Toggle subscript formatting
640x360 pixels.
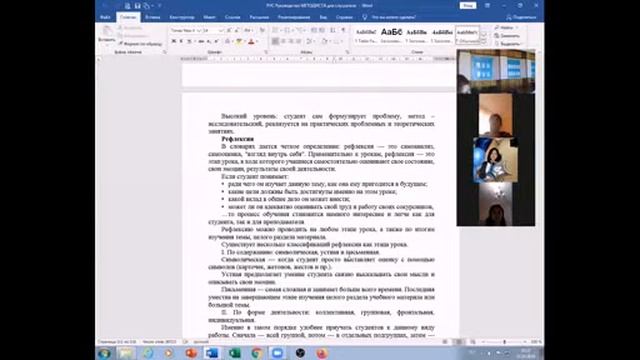point(209,41)
